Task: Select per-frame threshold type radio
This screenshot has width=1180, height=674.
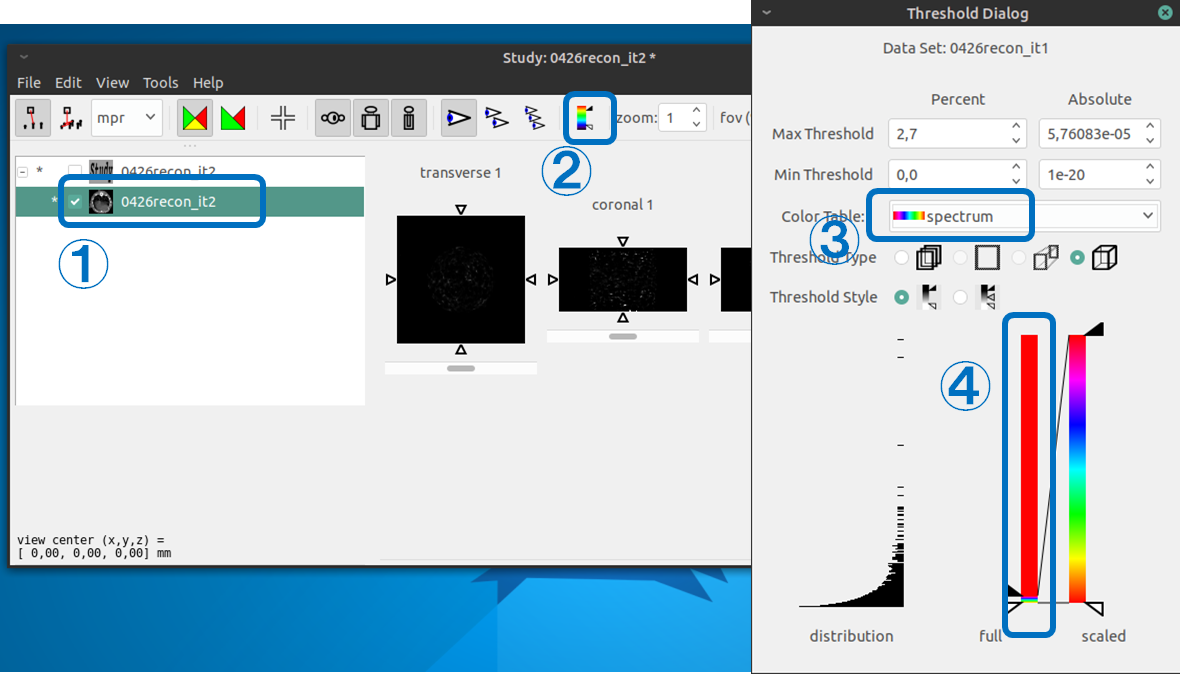Action: (x=960, y=257)
